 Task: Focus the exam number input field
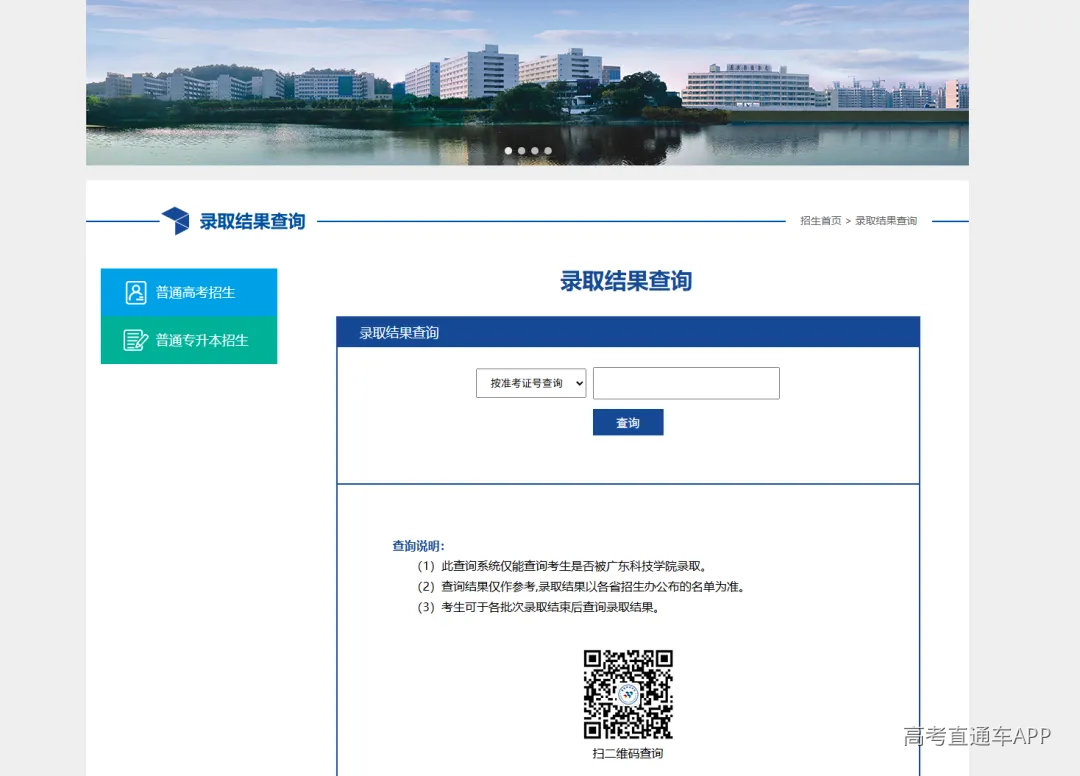pos(686,383)
